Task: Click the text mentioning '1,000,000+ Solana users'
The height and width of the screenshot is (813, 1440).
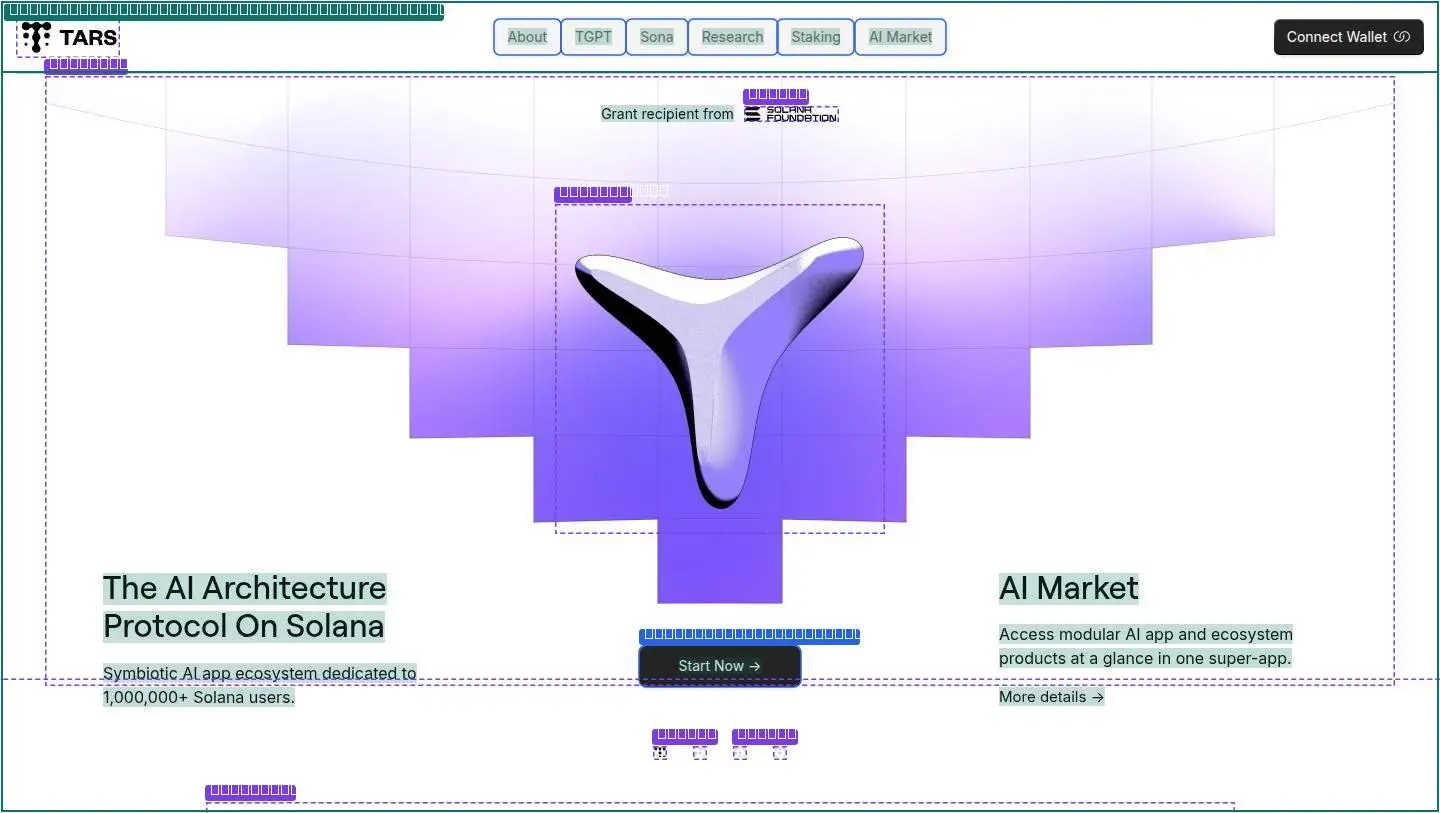Action: 260,686
